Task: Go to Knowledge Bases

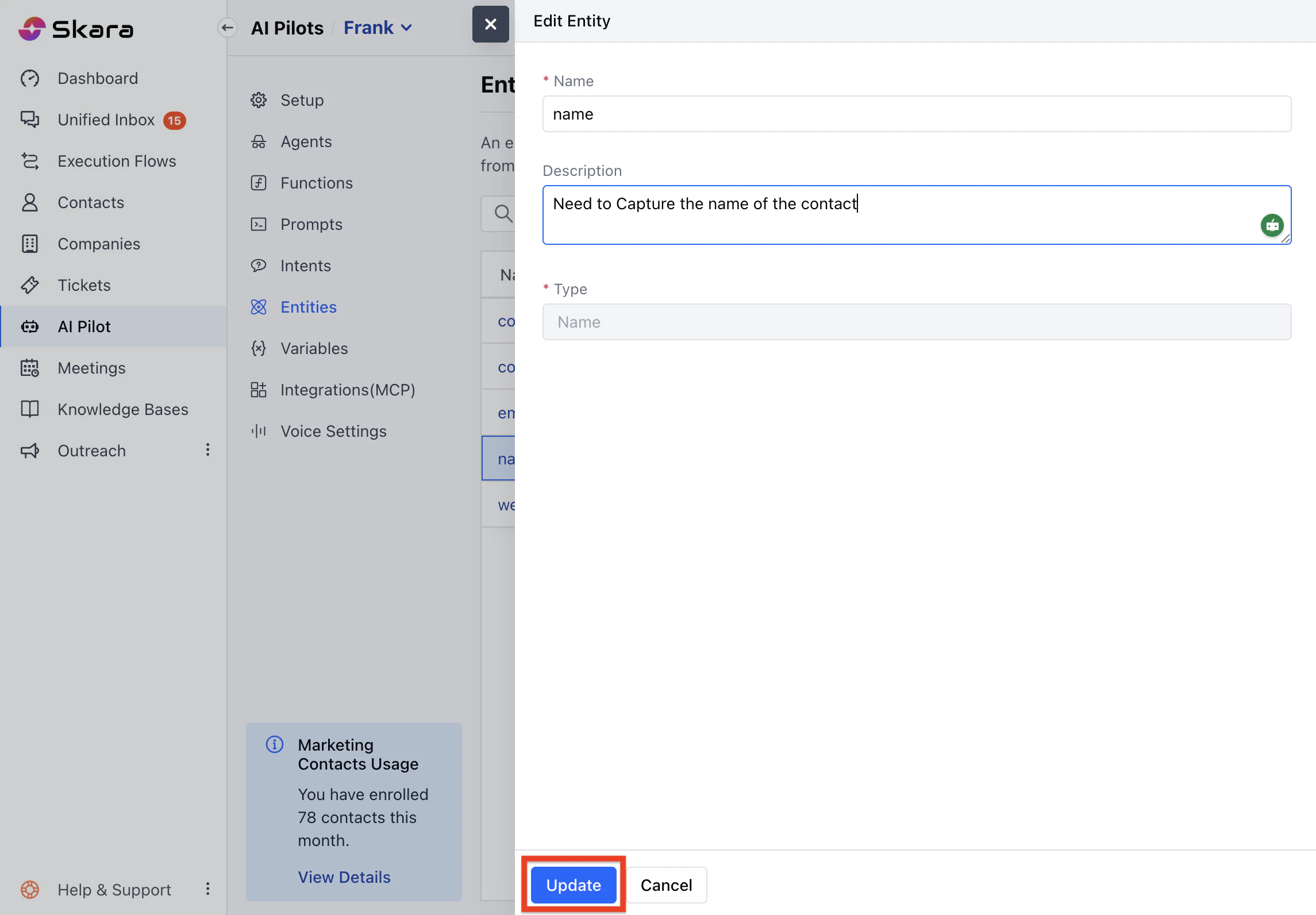Action: pyautogui.click(x=122, y=409)
